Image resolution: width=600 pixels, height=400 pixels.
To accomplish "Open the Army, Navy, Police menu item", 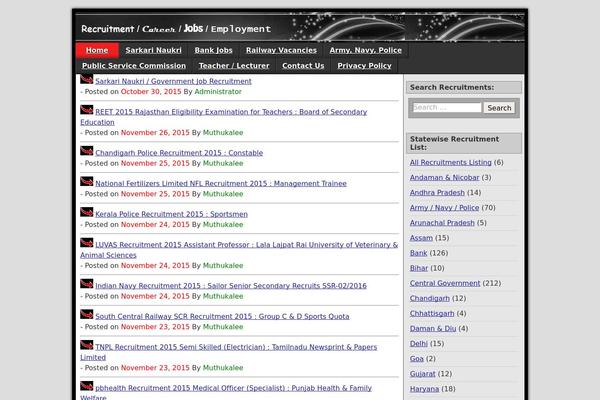I will [365, 50].
